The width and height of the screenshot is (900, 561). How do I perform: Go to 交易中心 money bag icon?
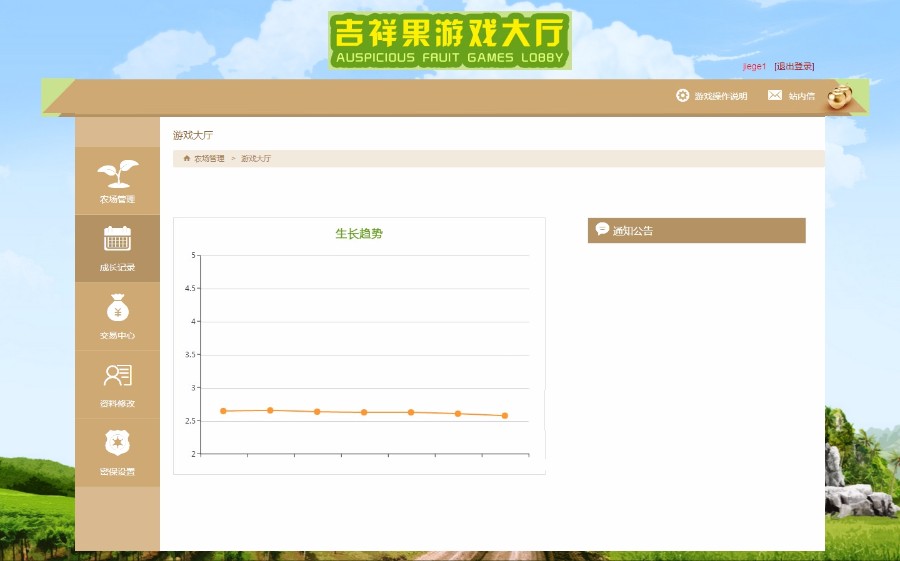118,307
